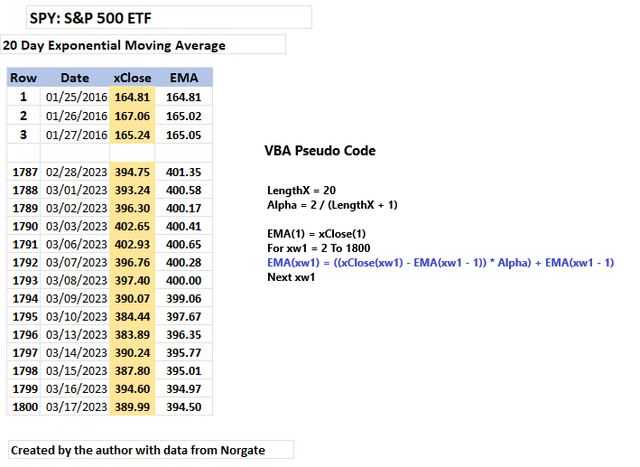Click the 'EMA' column header
The image size is (640, 467).
click(x=184, y=78)
